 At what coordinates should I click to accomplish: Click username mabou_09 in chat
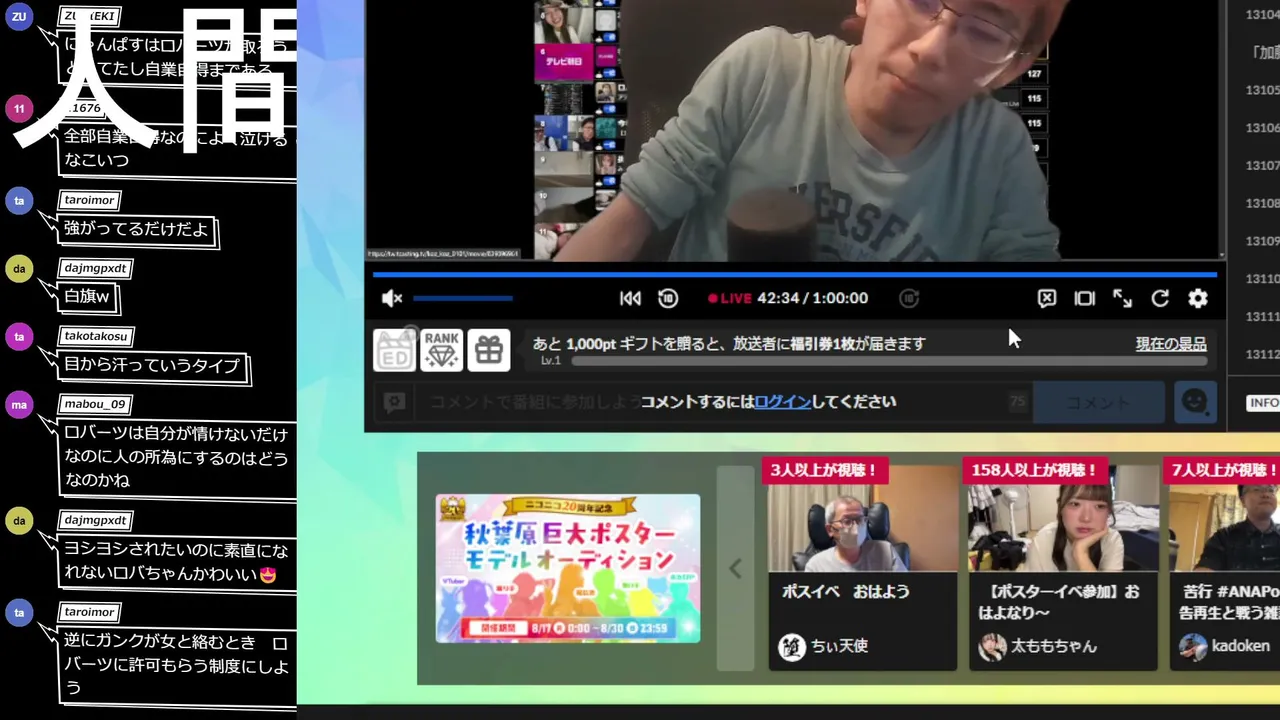click(x=95, y=404)
